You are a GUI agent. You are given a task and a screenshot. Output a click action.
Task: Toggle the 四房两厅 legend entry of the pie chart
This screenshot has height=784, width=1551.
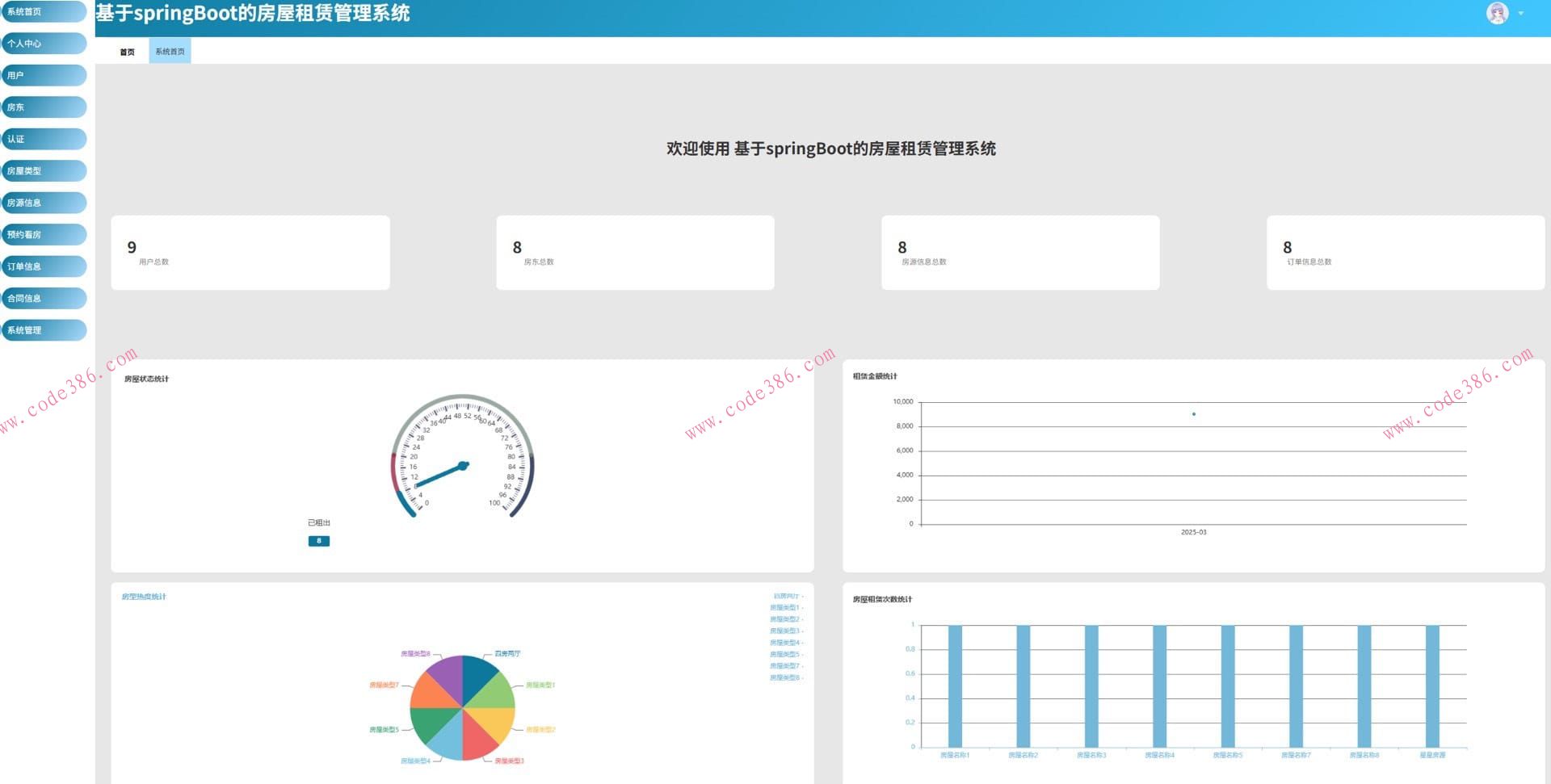(x=786, y=597)
